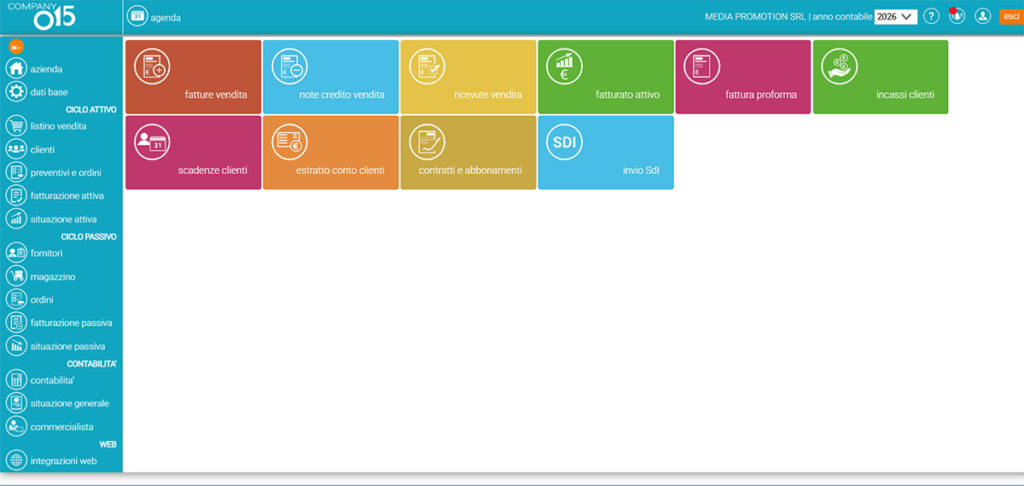Open the incassi clienti tile

click(x=880, y=77)
